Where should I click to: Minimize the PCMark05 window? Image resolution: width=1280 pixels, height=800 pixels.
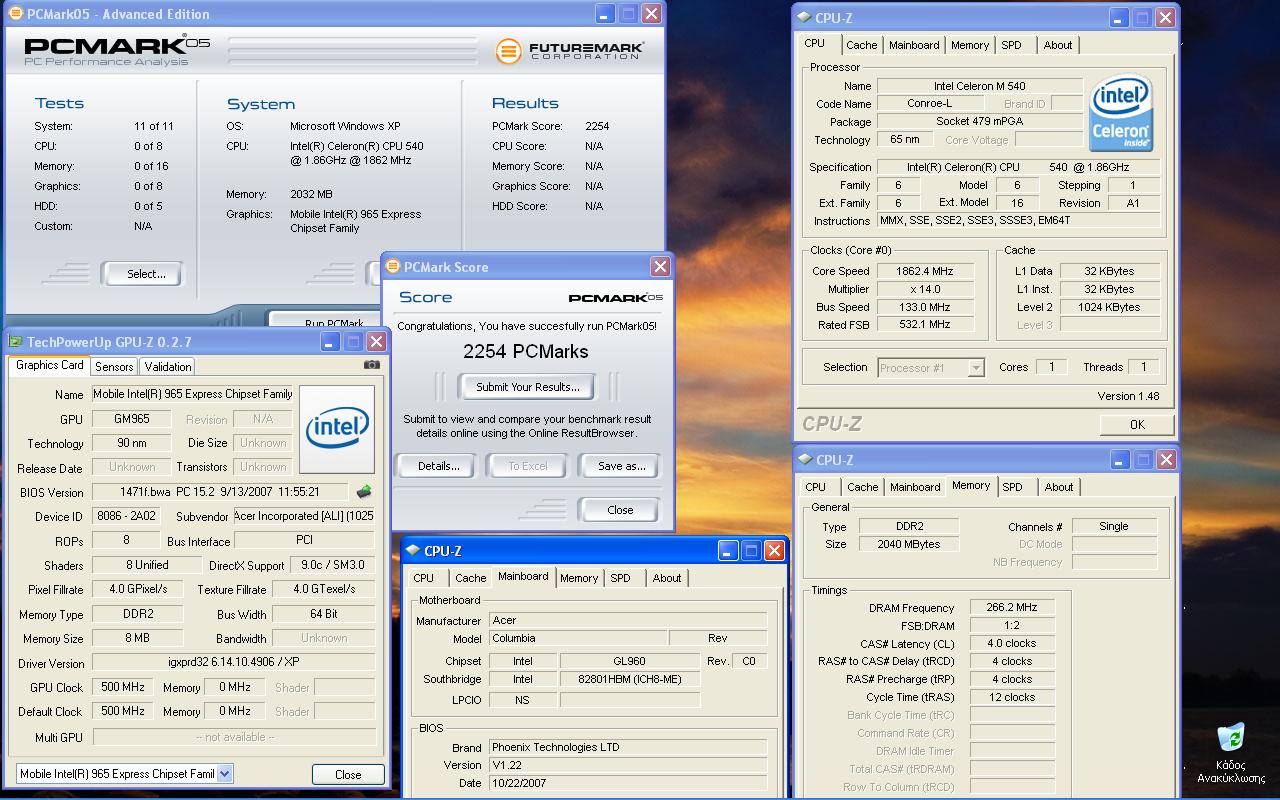point(605,14)
